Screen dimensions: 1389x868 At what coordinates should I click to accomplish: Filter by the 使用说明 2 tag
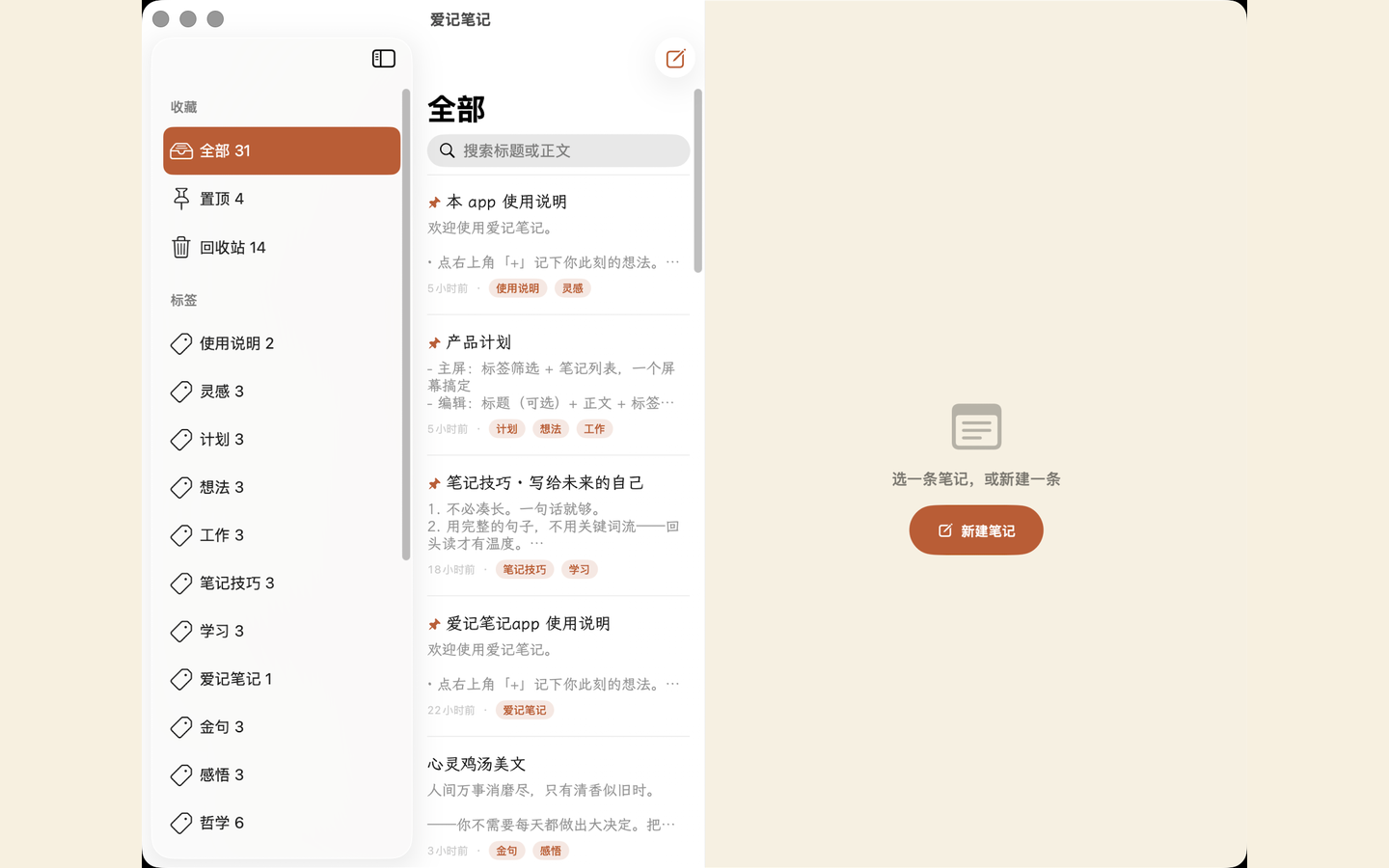coord(282,343)
